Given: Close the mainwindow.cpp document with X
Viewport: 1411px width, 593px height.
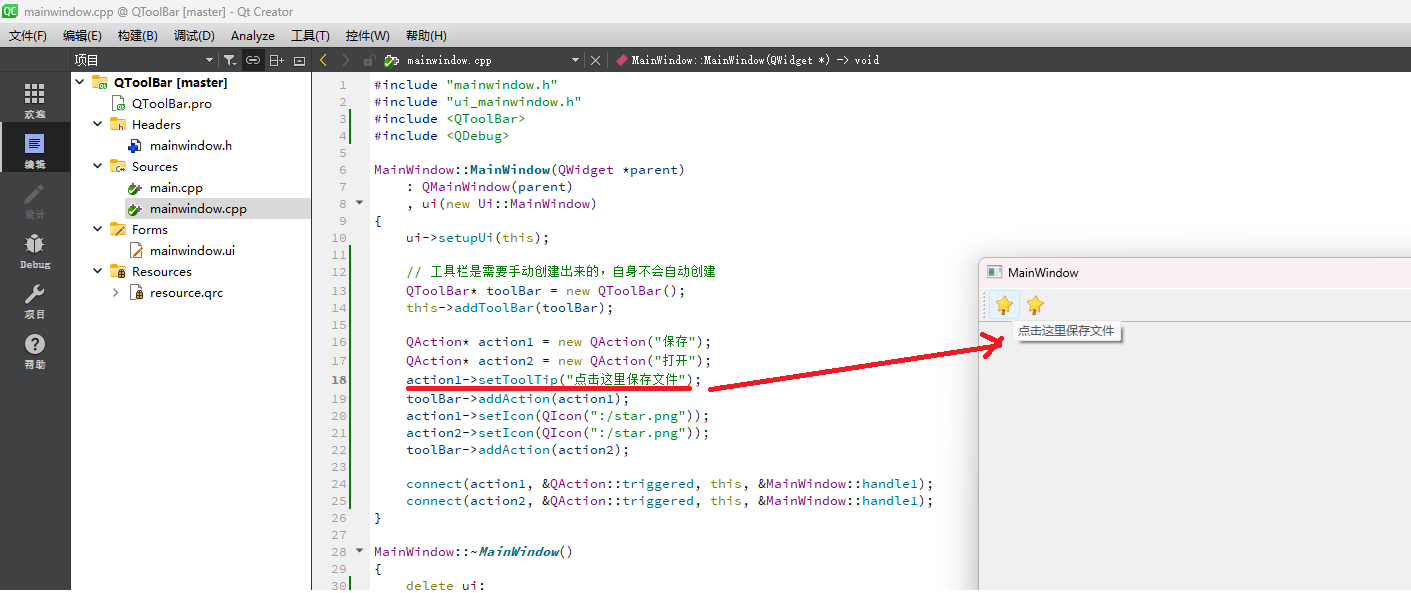Looking at the screenshot, I should click(596, 60).
